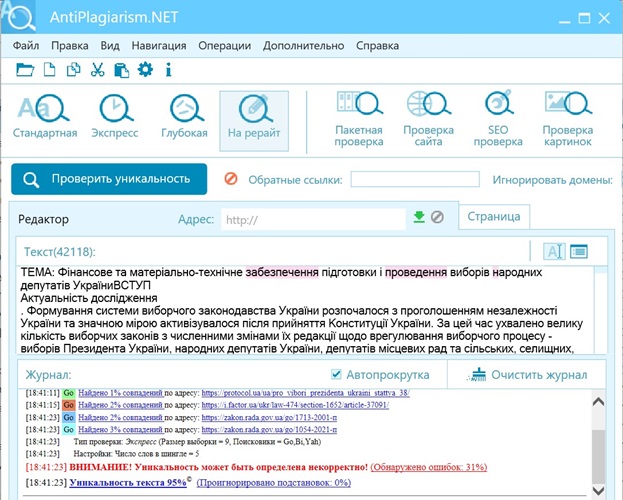Open the Дополнительно menu
The image size is (623, 500).
tap(304, 45)
